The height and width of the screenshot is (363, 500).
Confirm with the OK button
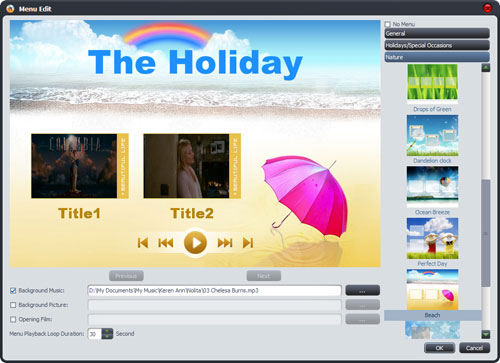(439, 348)
